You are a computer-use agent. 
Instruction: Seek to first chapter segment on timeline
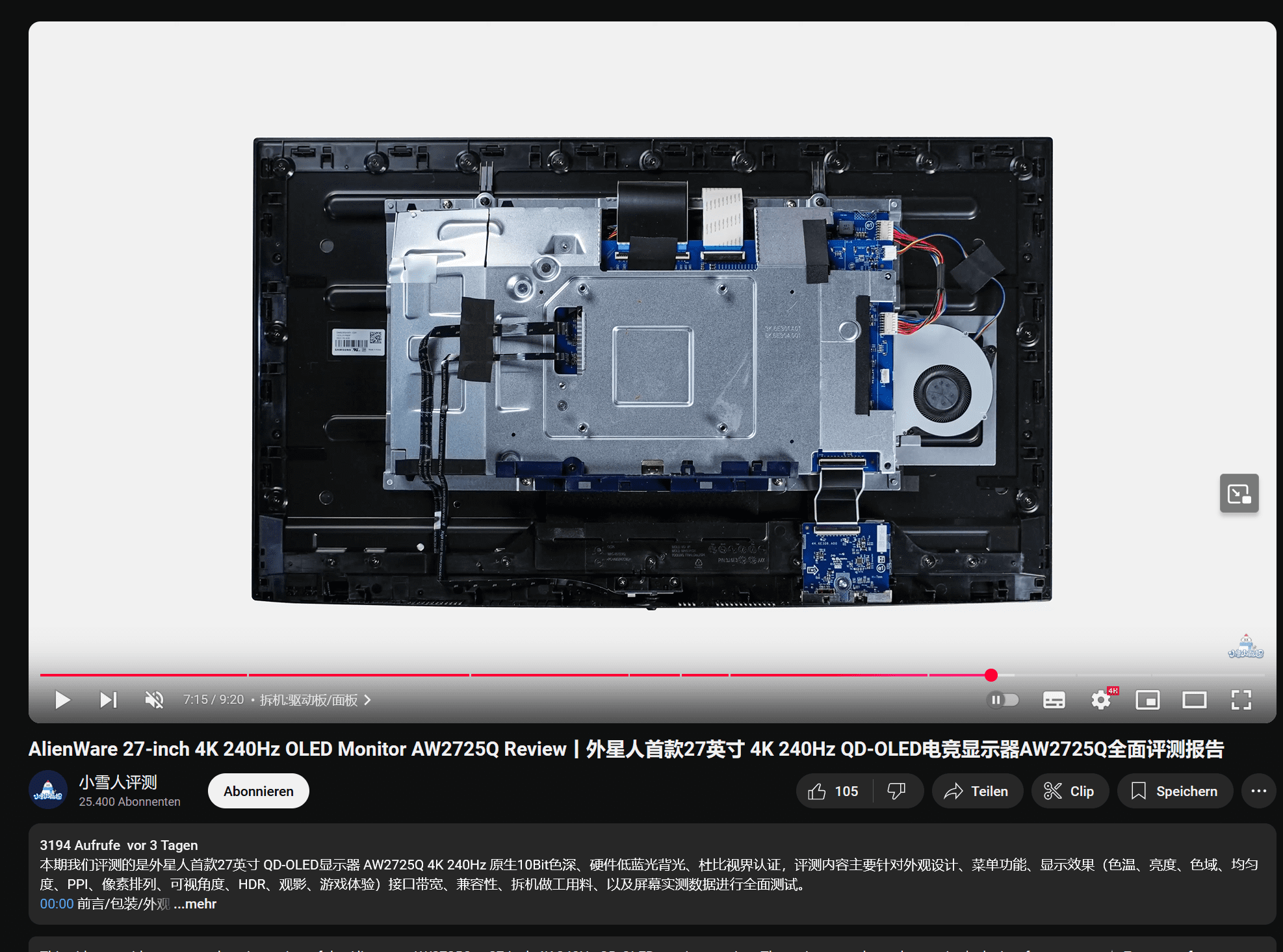tap(144, 675)
